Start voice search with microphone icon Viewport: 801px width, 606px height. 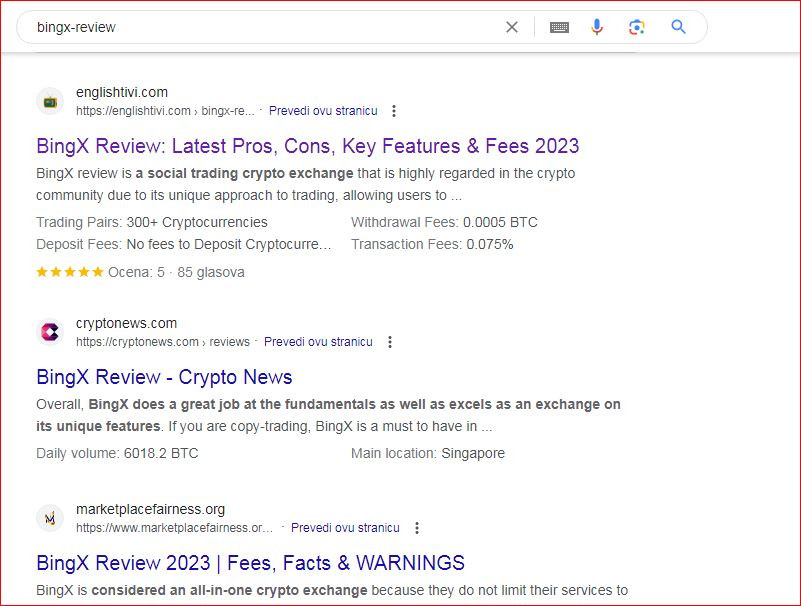pos(597,27)
